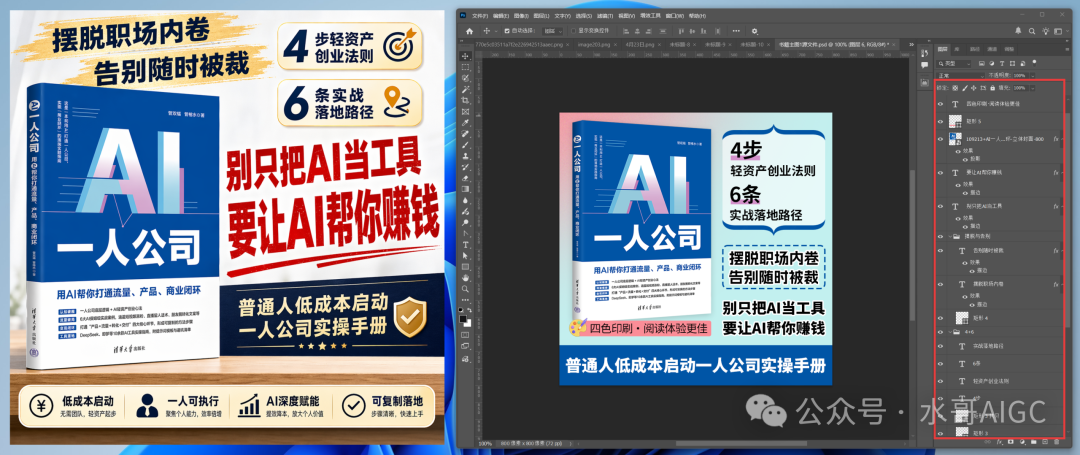Hide the 别只把AI当工具 text layer
This screenshot has height=455, width=1080.
click(x=940, y=206)
